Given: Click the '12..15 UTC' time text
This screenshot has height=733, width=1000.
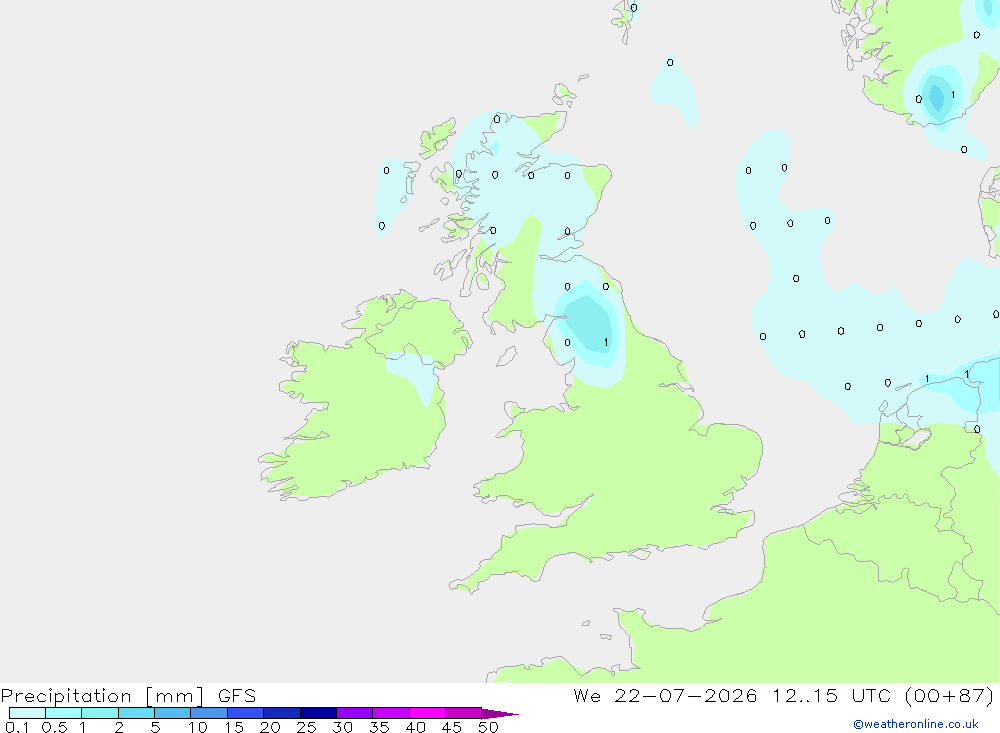Looking at the screenshot, I should coord(831,695).
